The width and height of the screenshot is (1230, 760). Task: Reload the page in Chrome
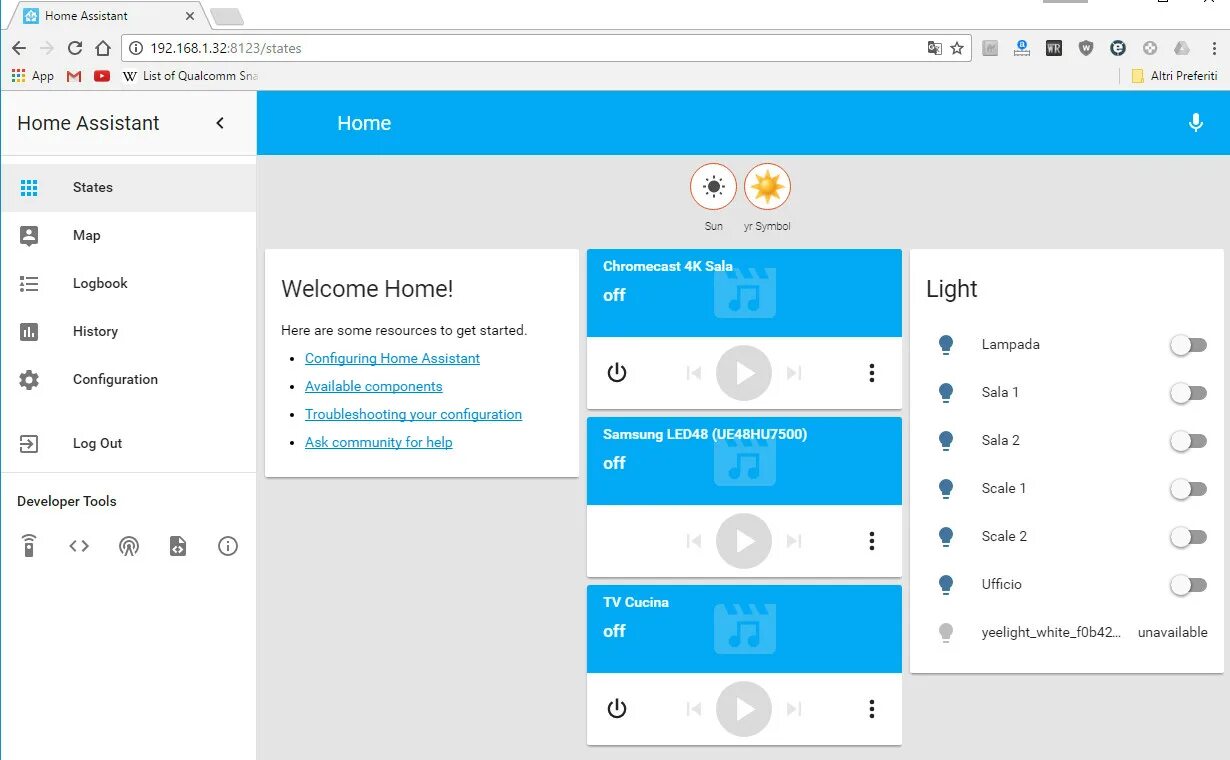click(x=74, y=48)
